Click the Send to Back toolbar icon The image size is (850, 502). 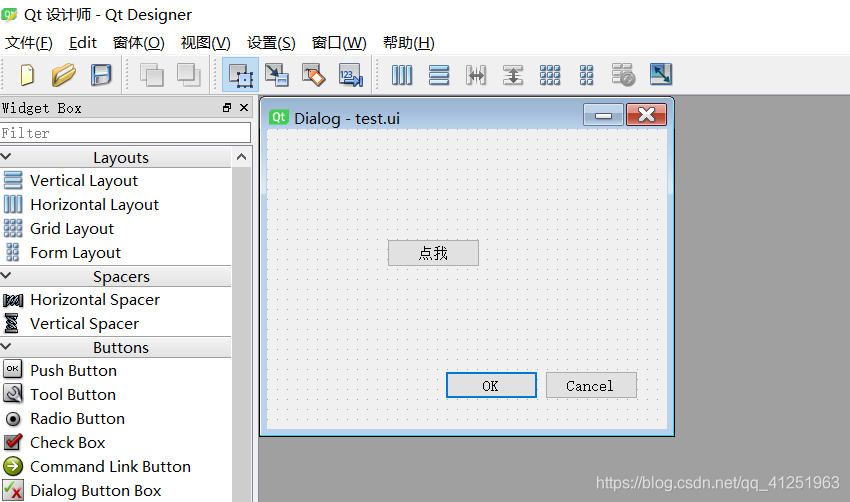[152, 75]
